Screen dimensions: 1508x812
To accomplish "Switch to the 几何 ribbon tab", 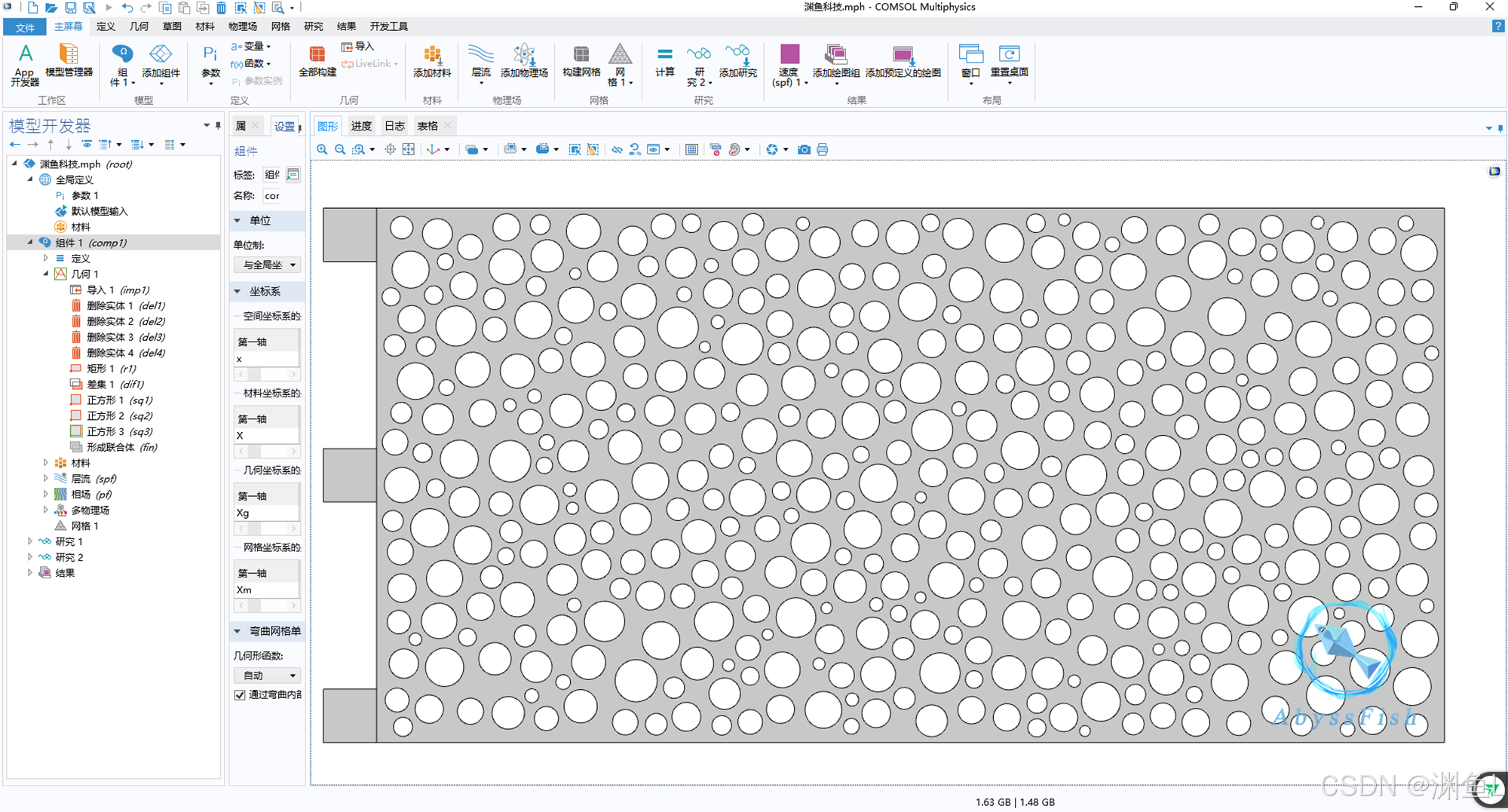I will click(x=139, y=26).
